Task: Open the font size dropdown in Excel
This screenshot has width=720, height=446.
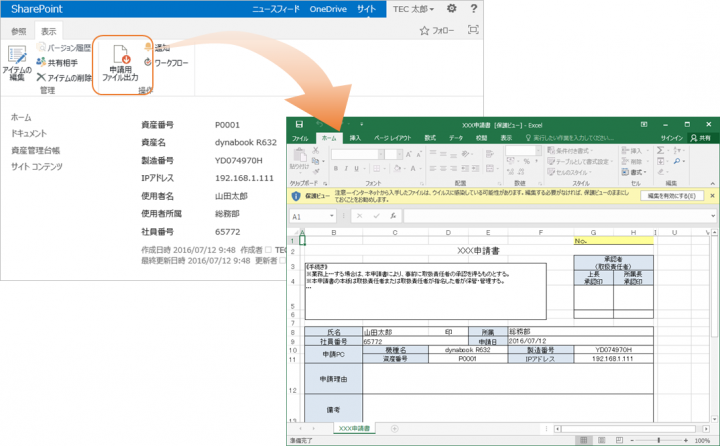Action: 399,154
